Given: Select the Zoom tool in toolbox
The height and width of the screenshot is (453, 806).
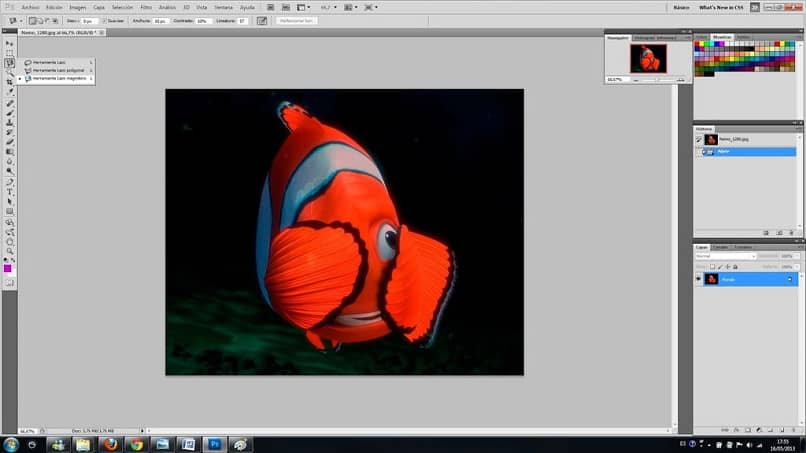Looking at the screenshot, I should tap(10, 251).
